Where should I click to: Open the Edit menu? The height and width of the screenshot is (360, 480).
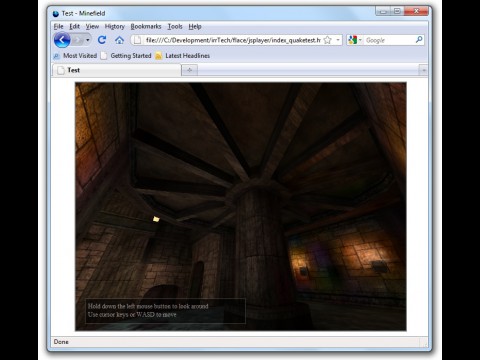[74, 26]
